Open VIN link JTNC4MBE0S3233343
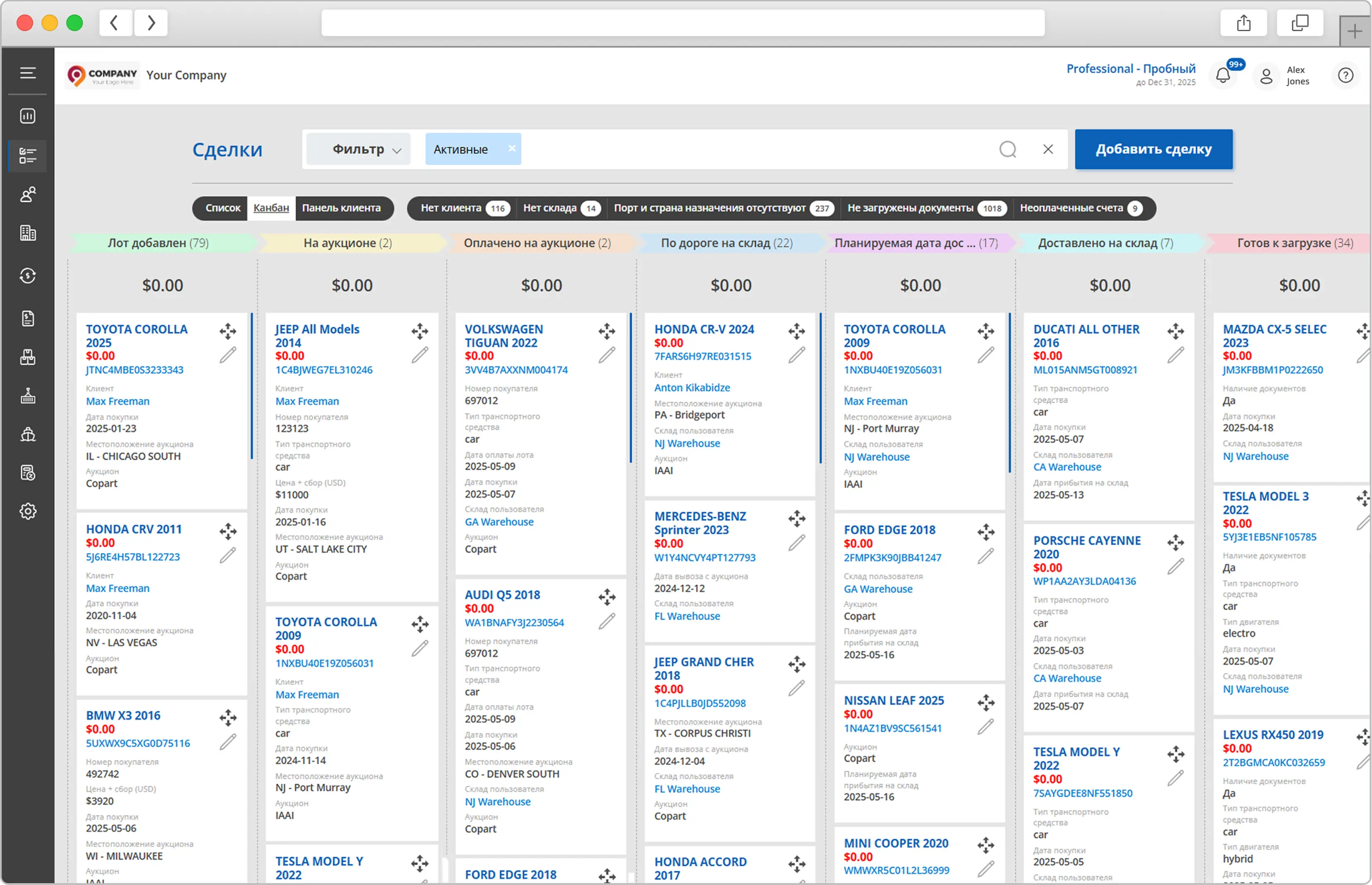The image size is (1372, 885). pyautogui.click(x=134, y=370)
